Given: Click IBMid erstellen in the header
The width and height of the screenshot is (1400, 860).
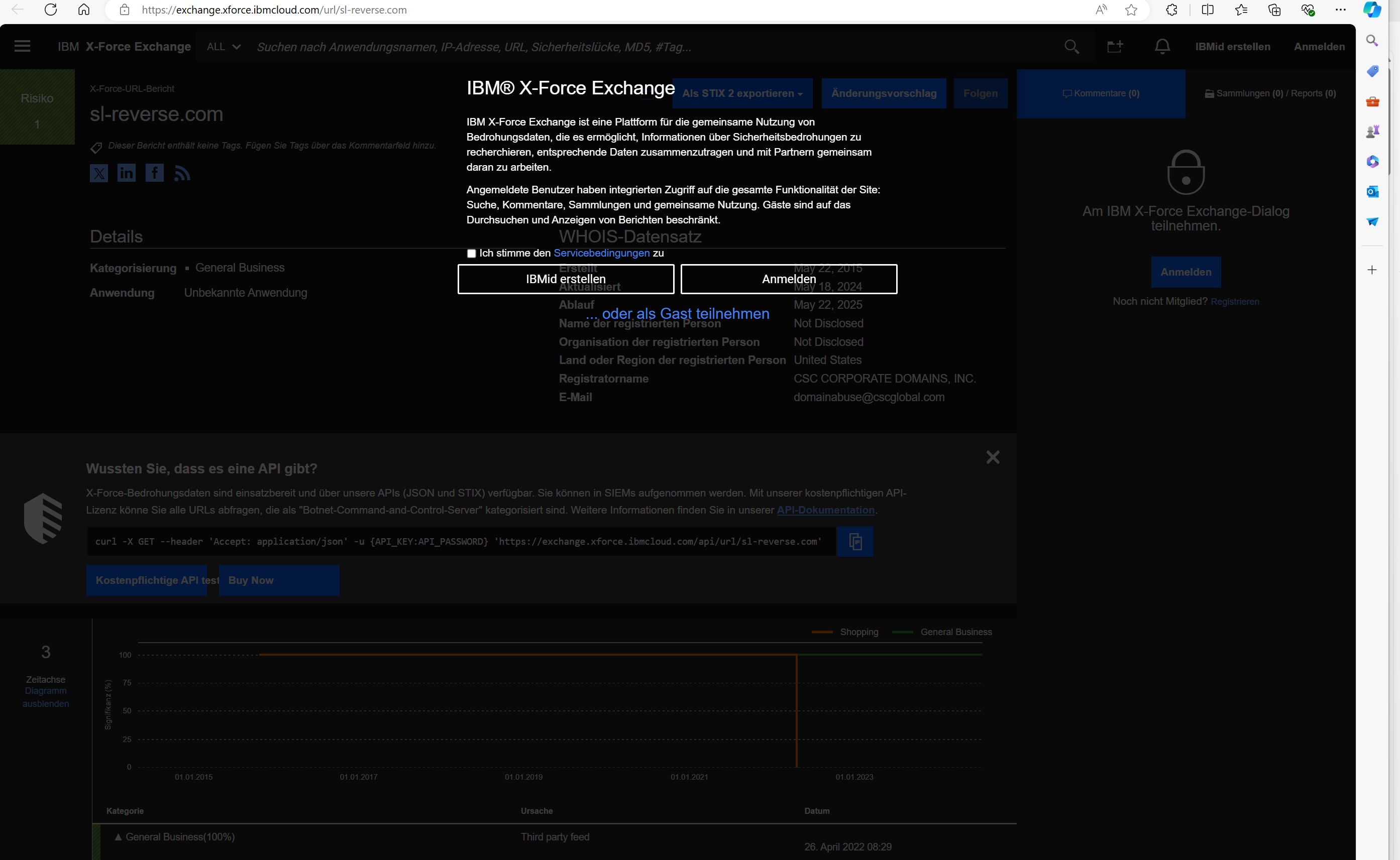Looking at the screenshot, I should 1233,47.
